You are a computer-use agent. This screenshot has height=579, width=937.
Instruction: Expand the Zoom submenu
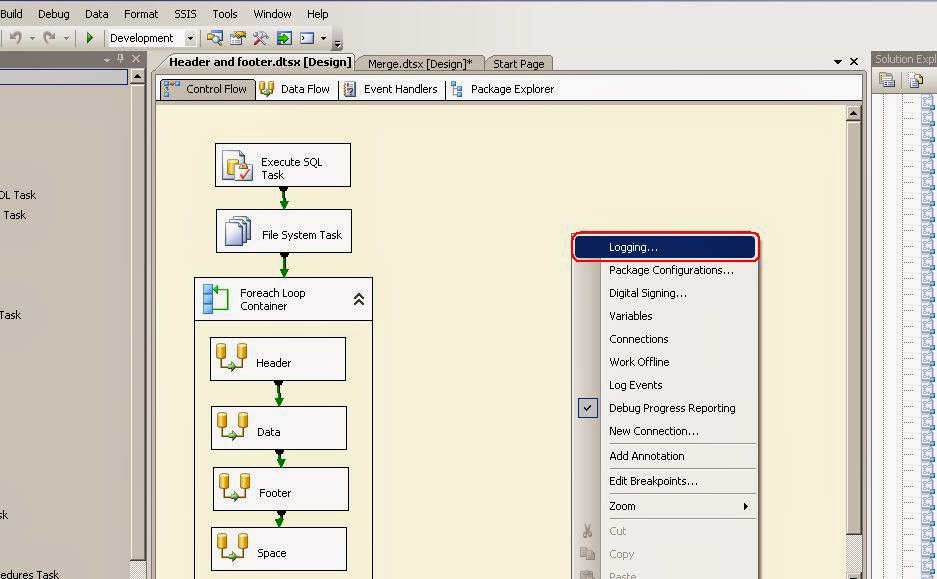click(744, 506)
